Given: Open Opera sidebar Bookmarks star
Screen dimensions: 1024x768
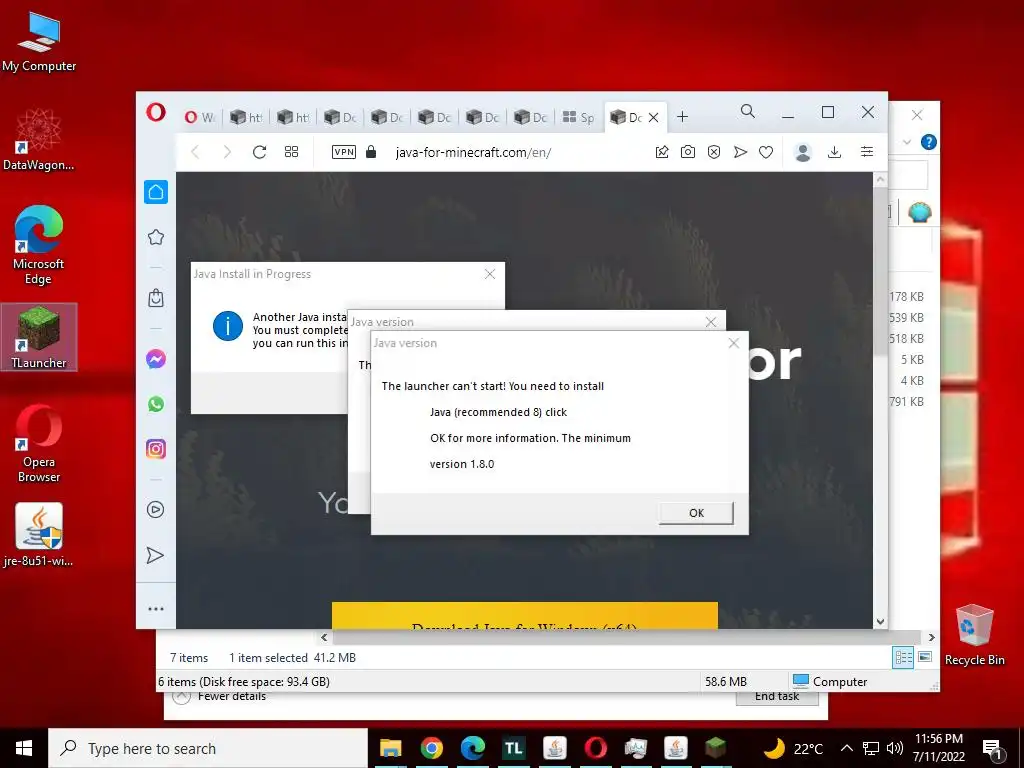Looking at the screenshot, I should pos(156,237).
